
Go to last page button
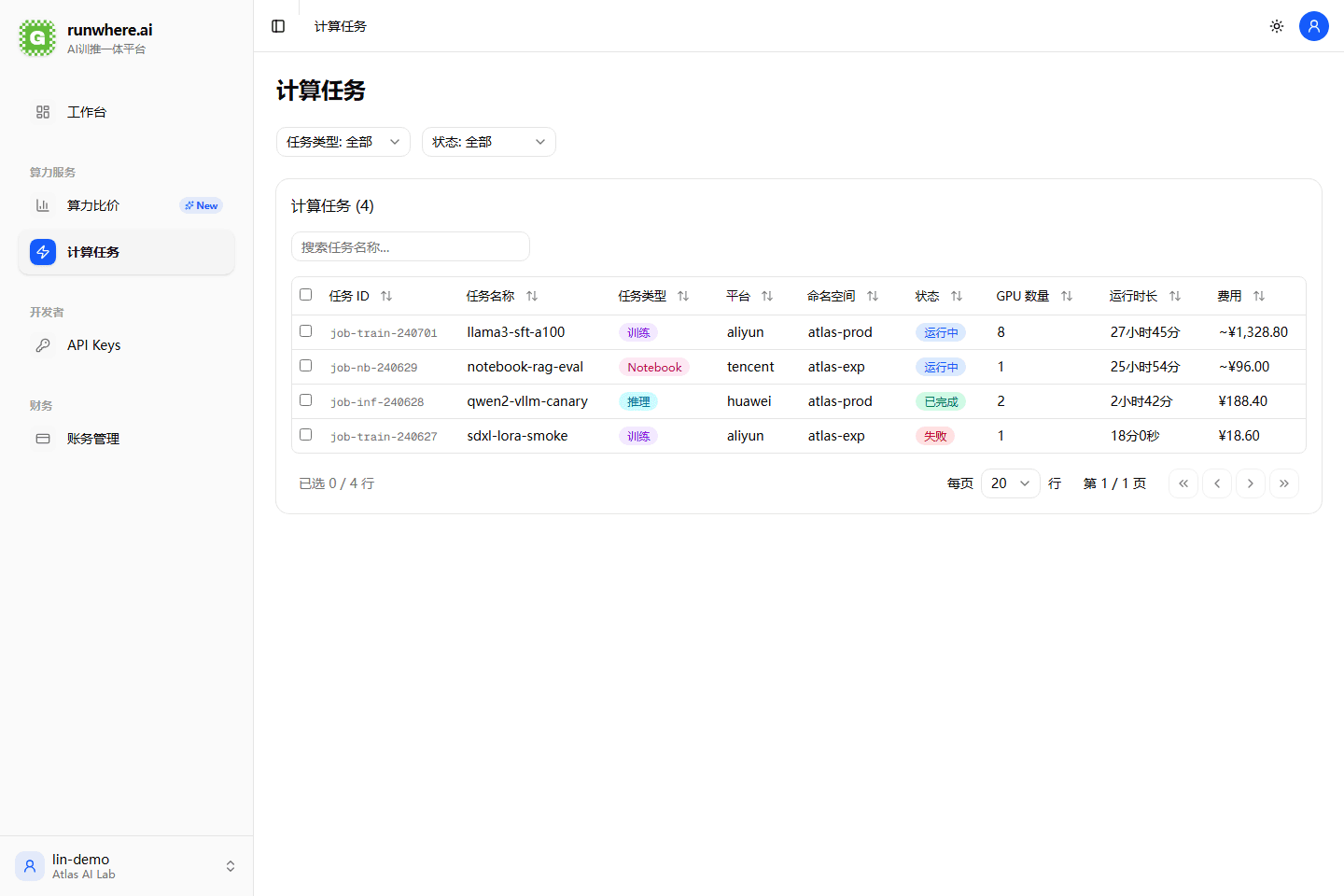[1284, 483]
